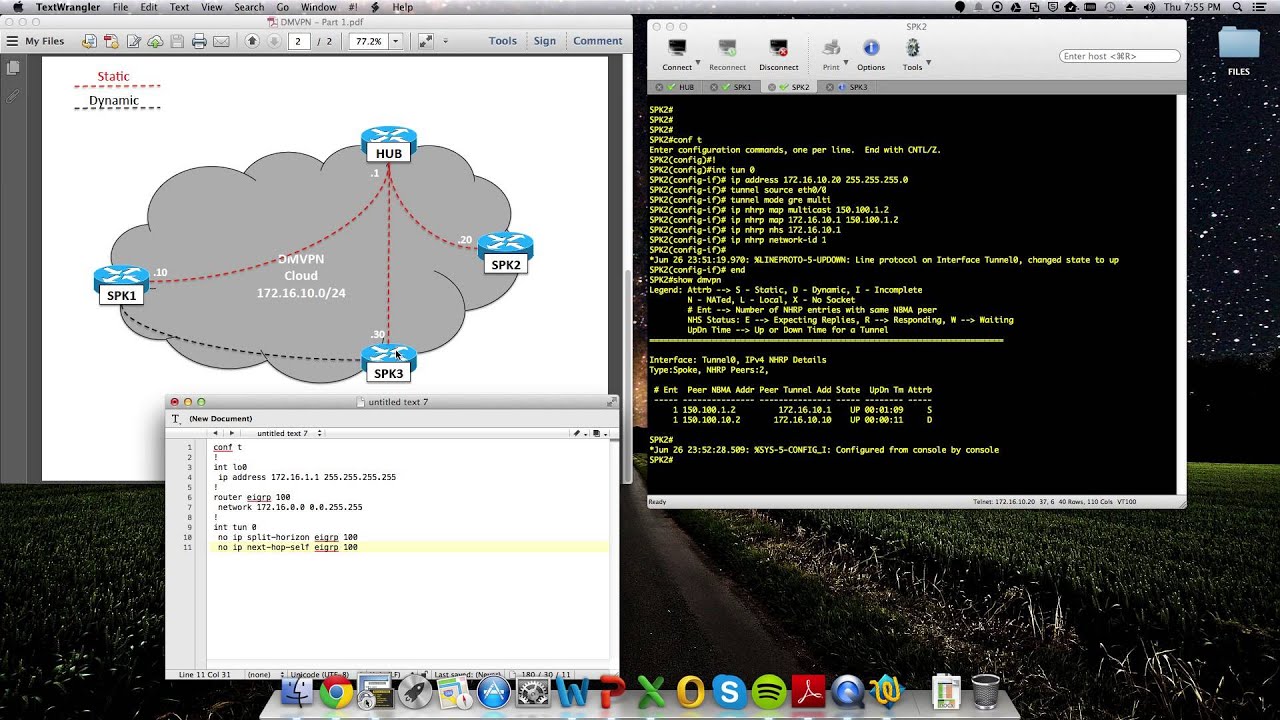Viewport: 1280px width, 720px height.
Task: Open the page thumbnails panel in the PDF sidebar
Action: coord(13,68)
